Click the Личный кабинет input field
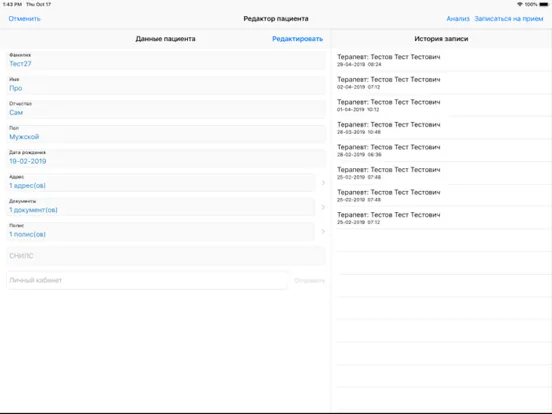Viewport: 552px width, 414px height. coord(147,280)
